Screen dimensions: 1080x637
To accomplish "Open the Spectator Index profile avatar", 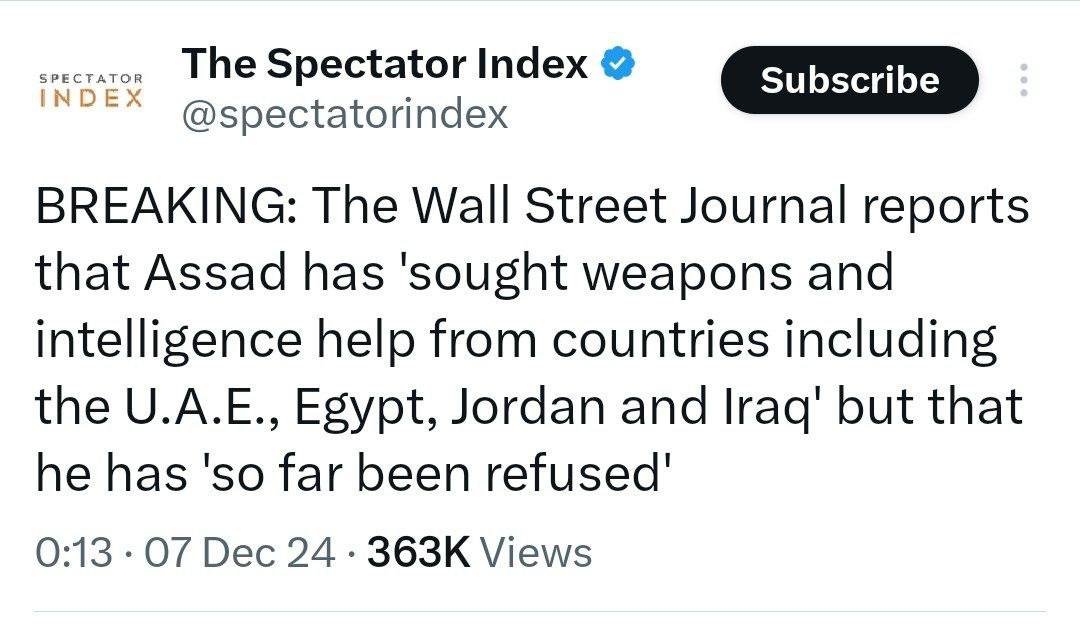I will point(90,90).
